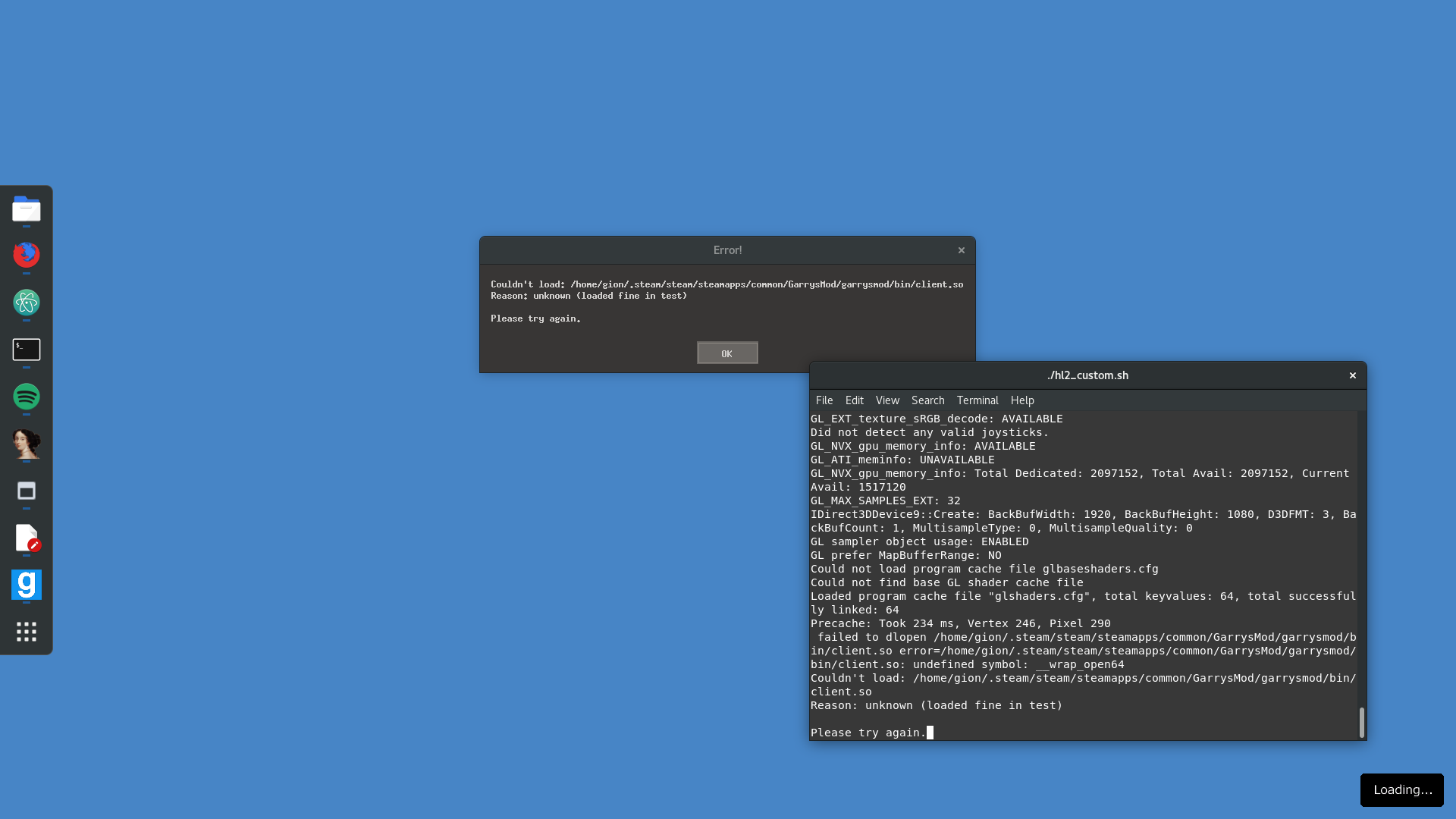Click "Could not load program cache file glbaseshaders.cfg"

pyautogui.click(x=984, y=569)
